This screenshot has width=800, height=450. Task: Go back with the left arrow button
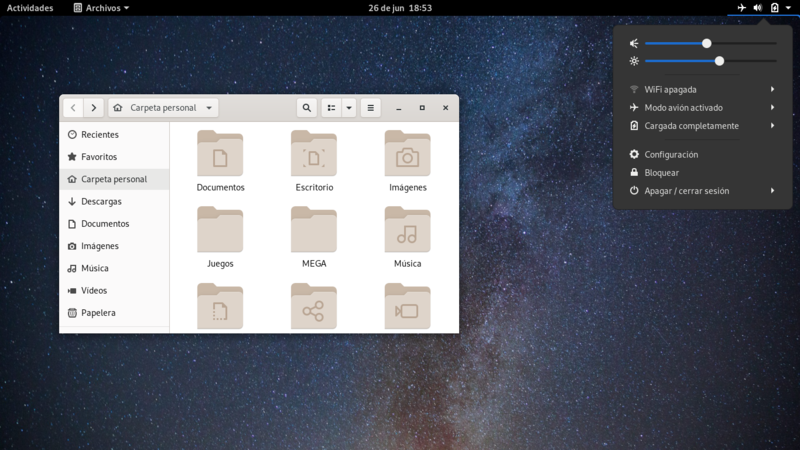[x=73, y=108]
